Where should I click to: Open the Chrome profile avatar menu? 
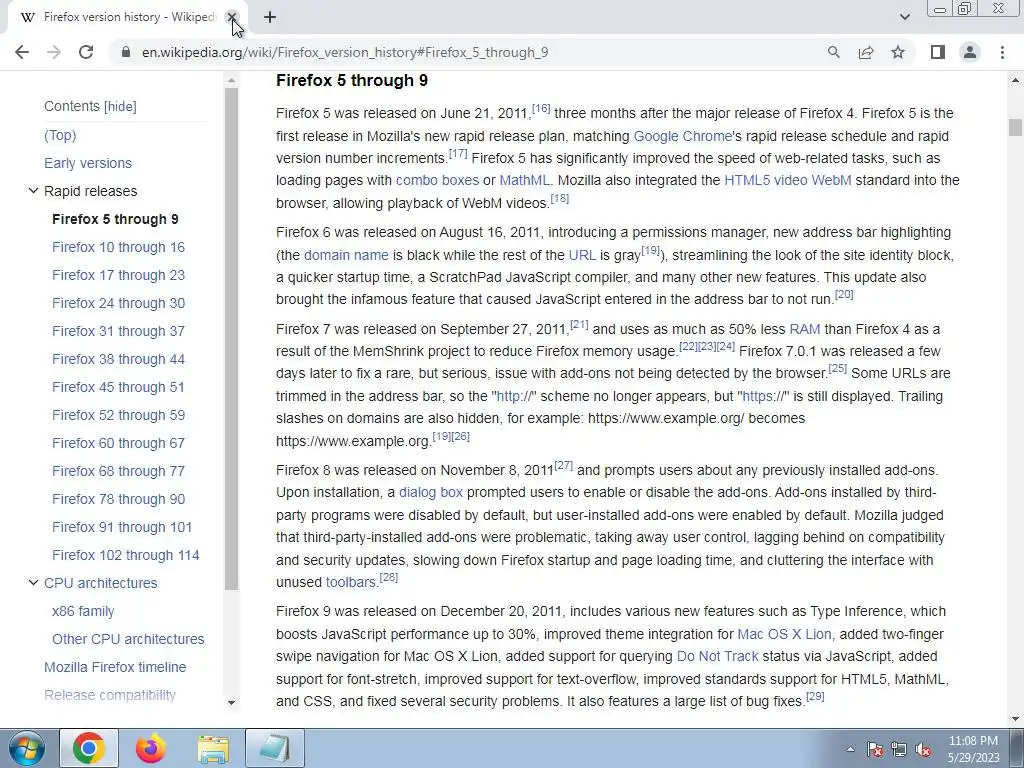[x=970, y=52]
